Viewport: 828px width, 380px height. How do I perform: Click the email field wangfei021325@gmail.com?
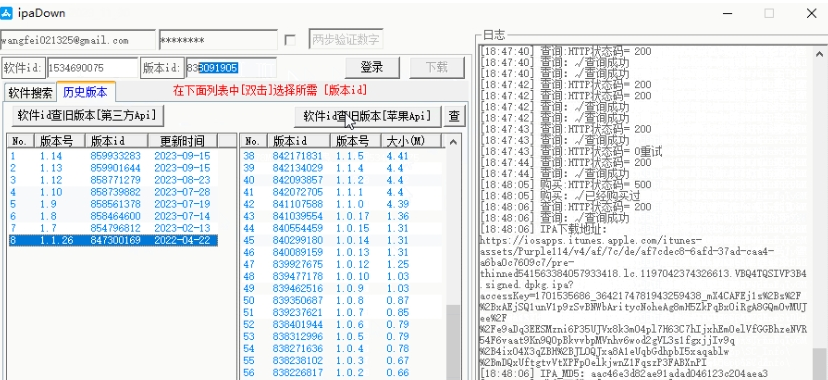(78, 40)
